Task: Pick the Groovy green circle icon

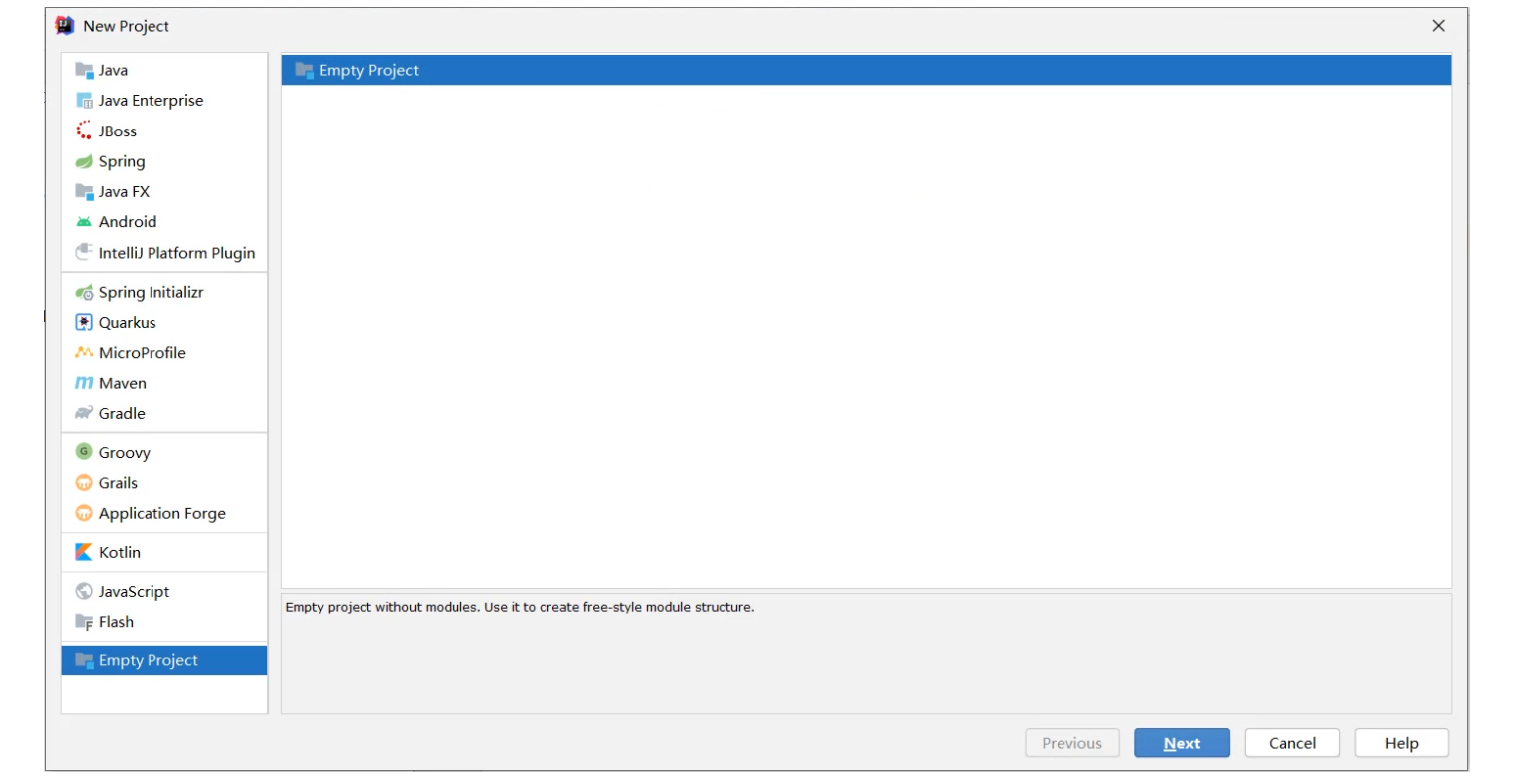Action: [x=84, y=452]
